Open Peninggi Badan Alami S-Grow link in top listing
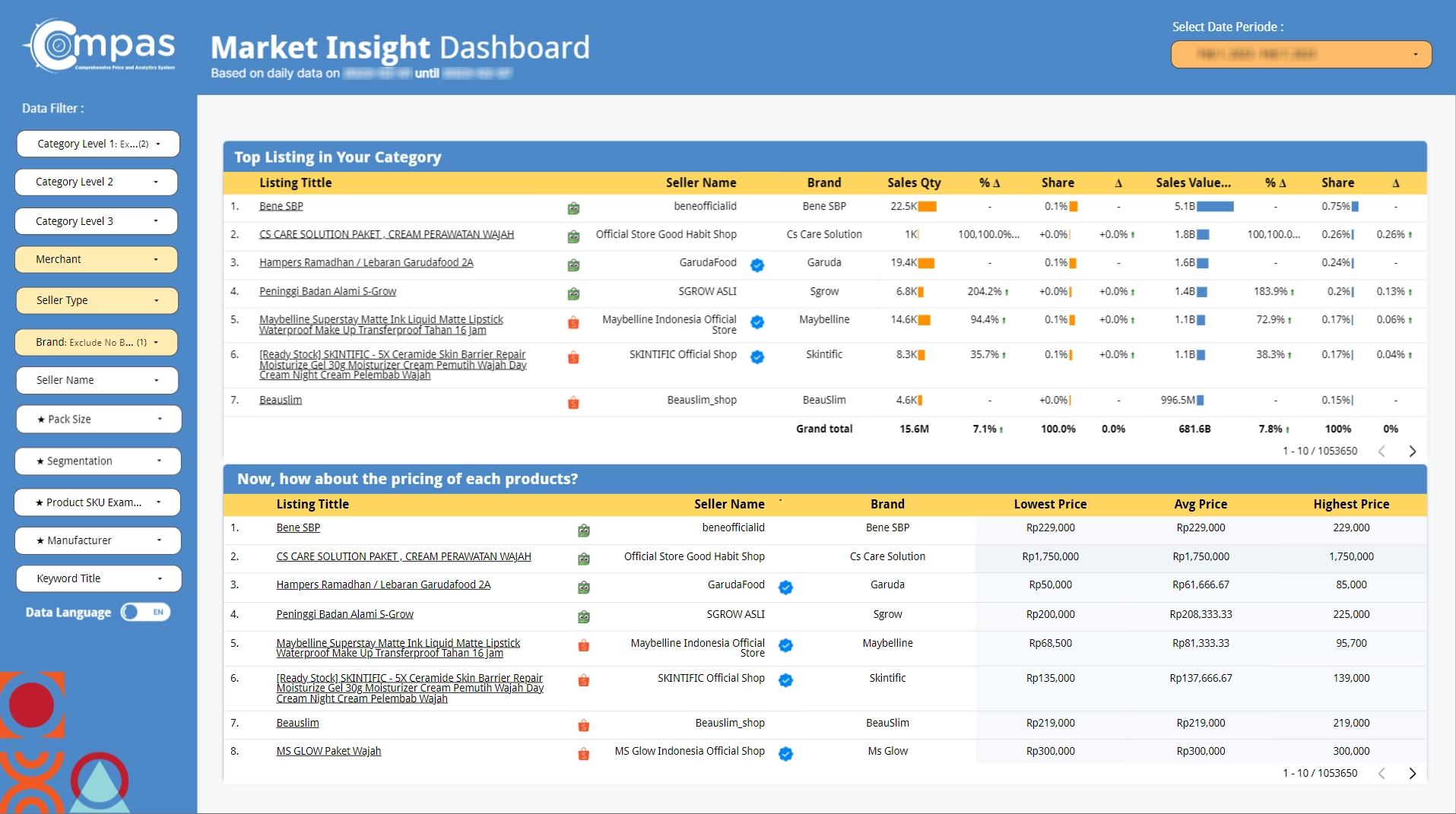This screenshot has width=1456, height=814. [328, 291]
